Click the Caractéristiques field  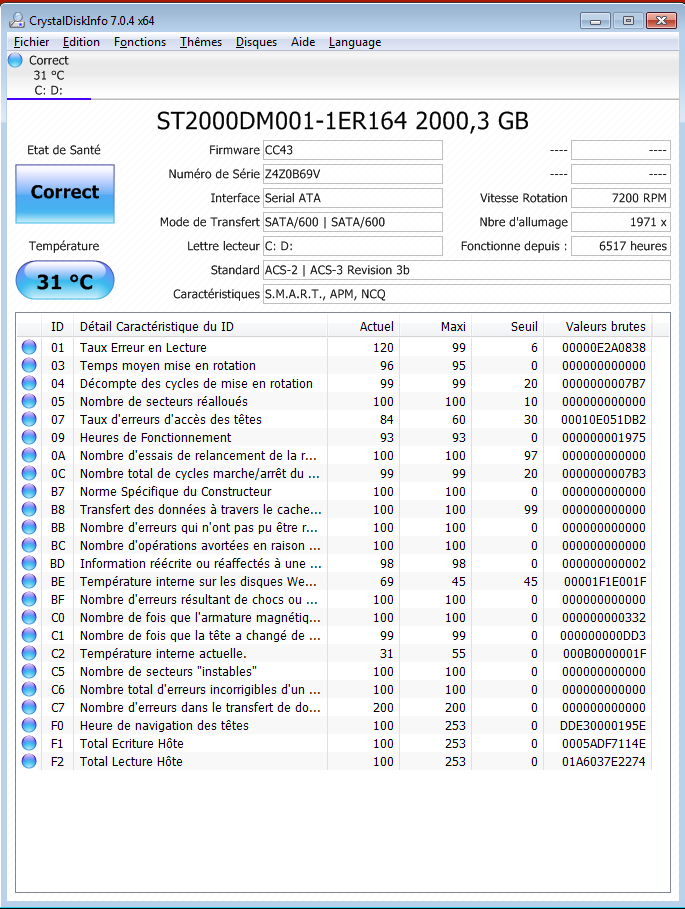pos(467,294)
